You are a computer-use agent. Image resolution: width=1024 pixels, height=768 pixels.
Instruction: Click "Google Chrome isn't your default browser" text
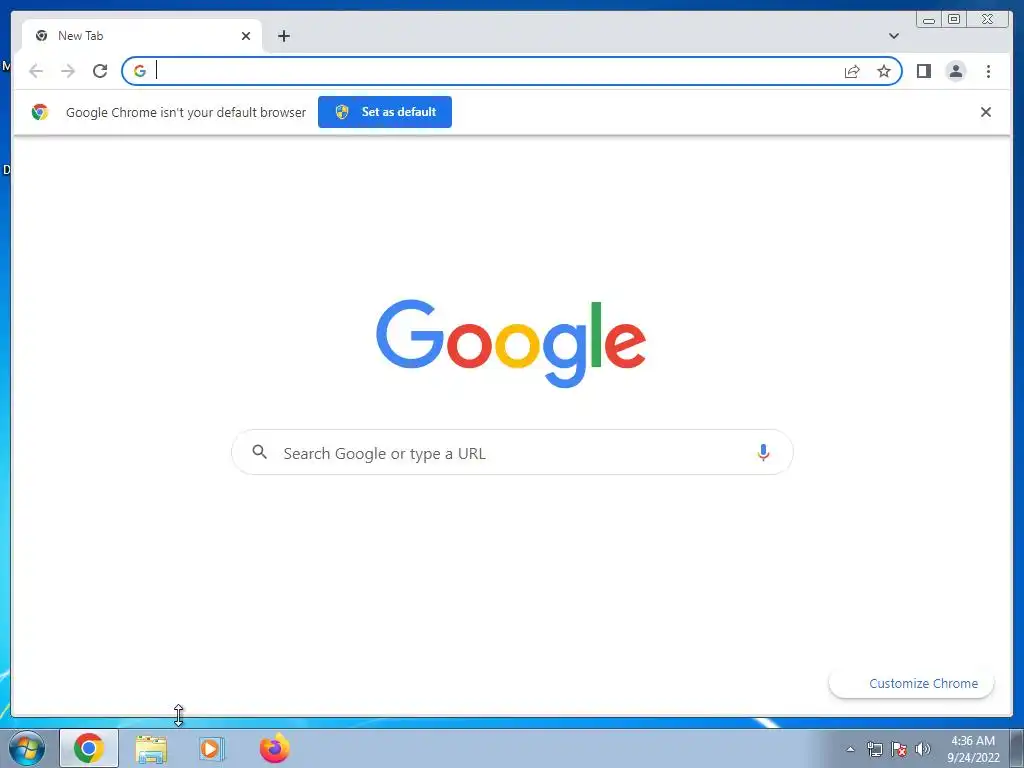[x=185, y=112]
